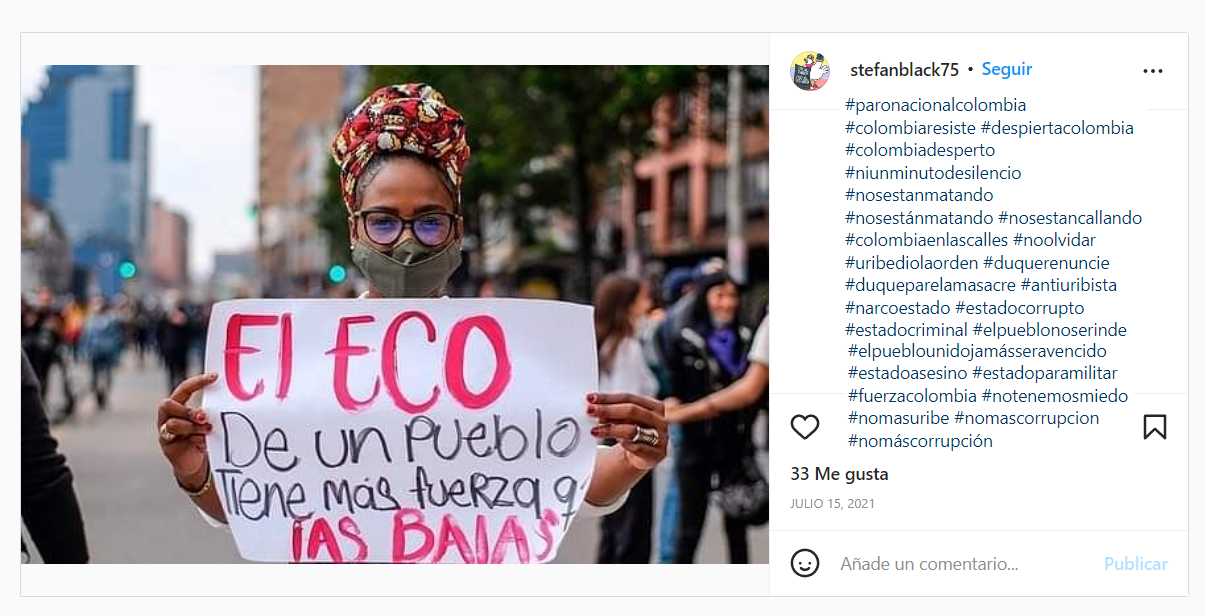Viewport: 1205px width, 616px height.
Task: Follow the user via Seguir
Action: (x=1007, y=70)
